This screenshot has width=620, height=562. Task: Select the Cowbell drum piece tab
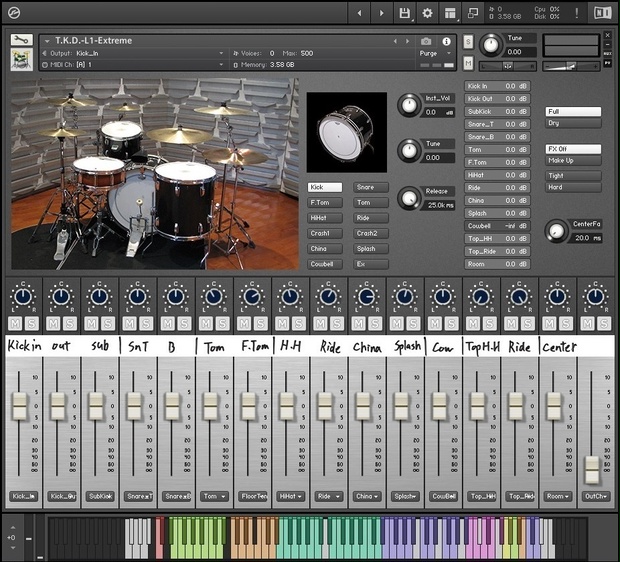[x=325, y=264]
